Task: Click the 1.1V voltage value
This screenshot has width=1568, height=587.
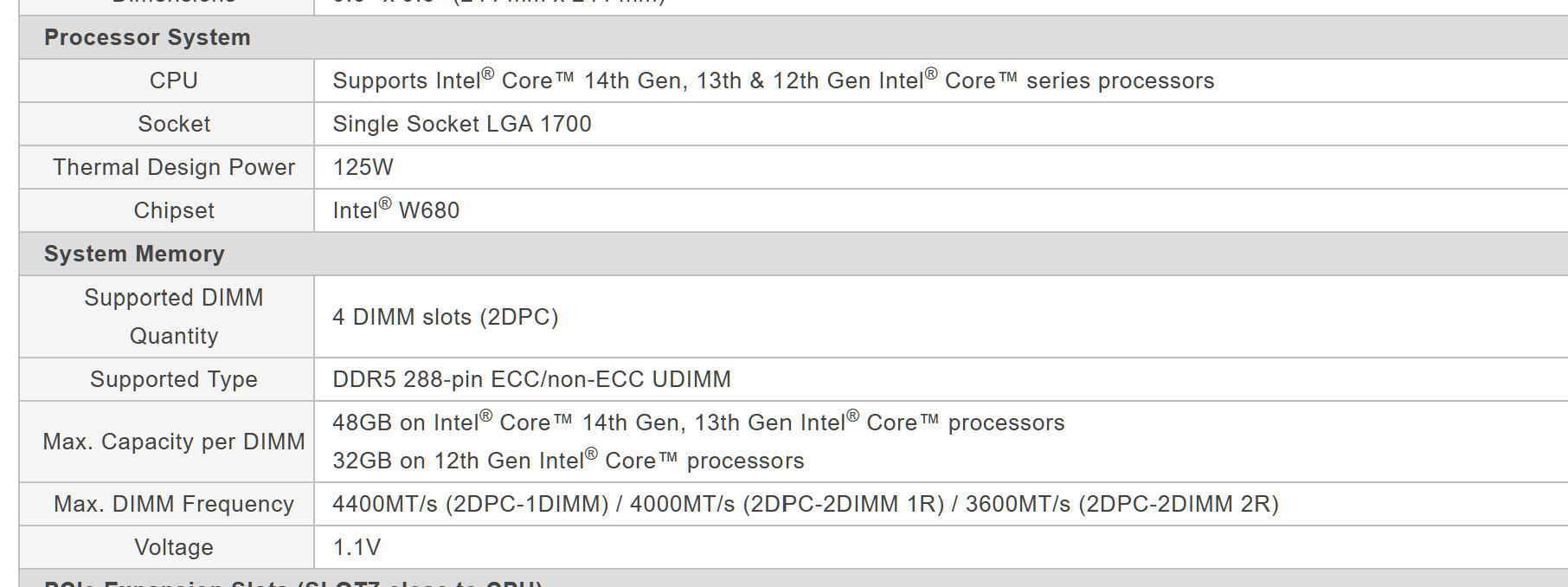Action: (357, 548)
